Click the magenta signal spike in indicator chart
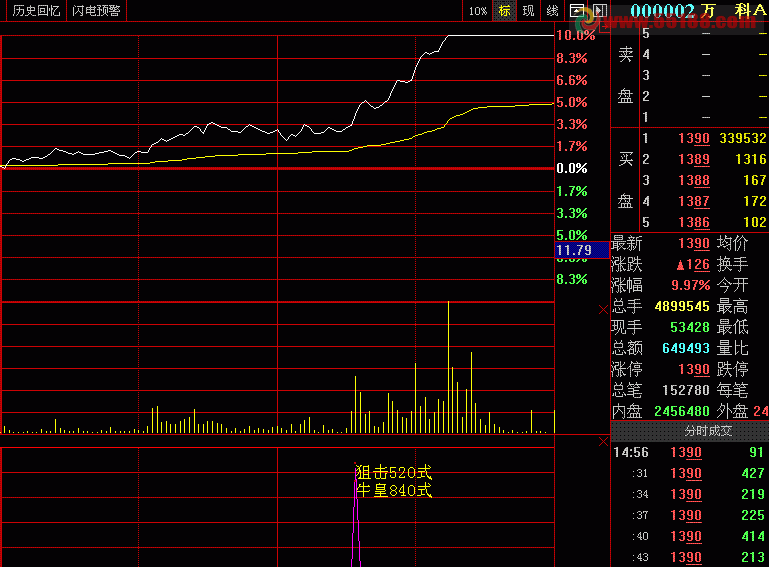Image resolution: width=769 pixels, height=567 pixels. point(357,515)
